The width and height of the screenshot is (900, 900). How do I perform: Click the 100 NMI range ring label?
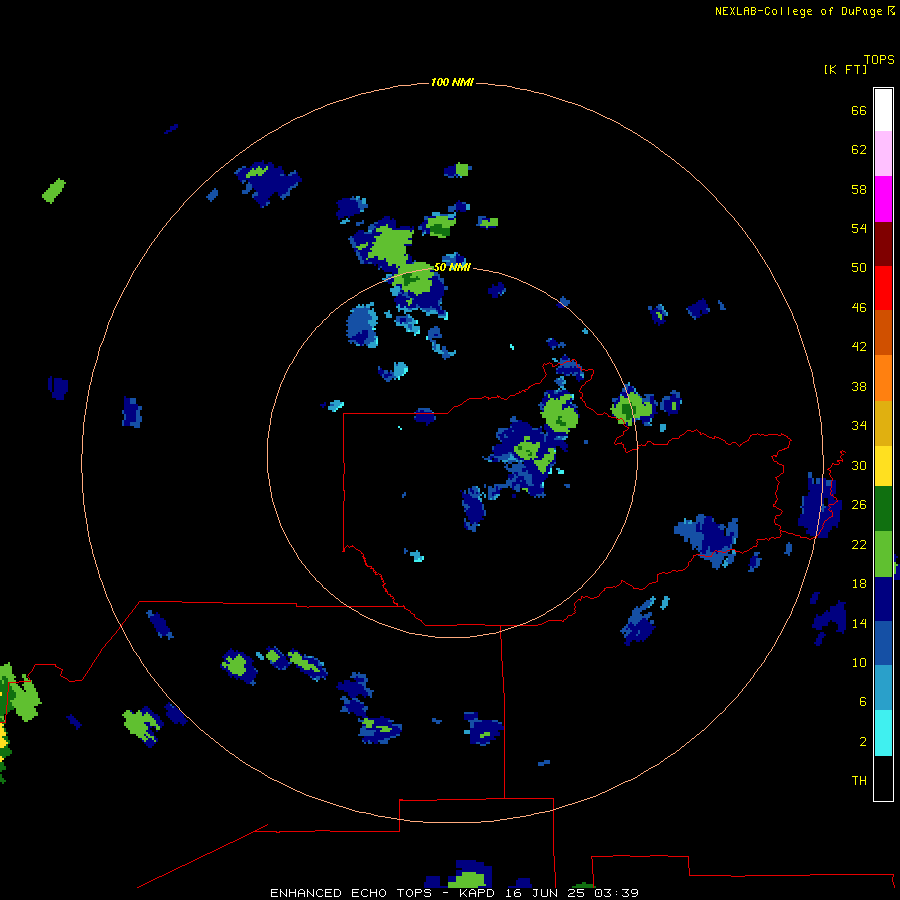452,82
